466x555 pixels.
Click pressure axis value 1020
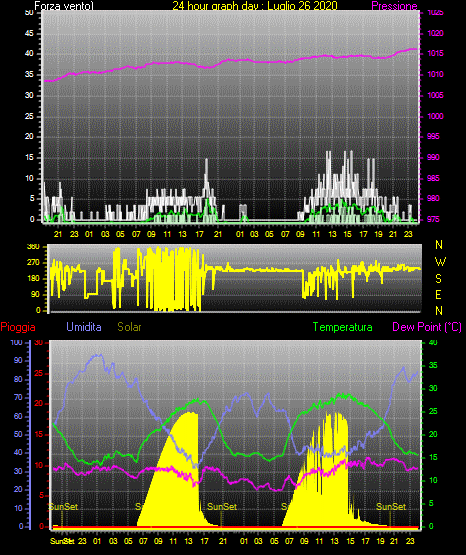tap(435, 33)
